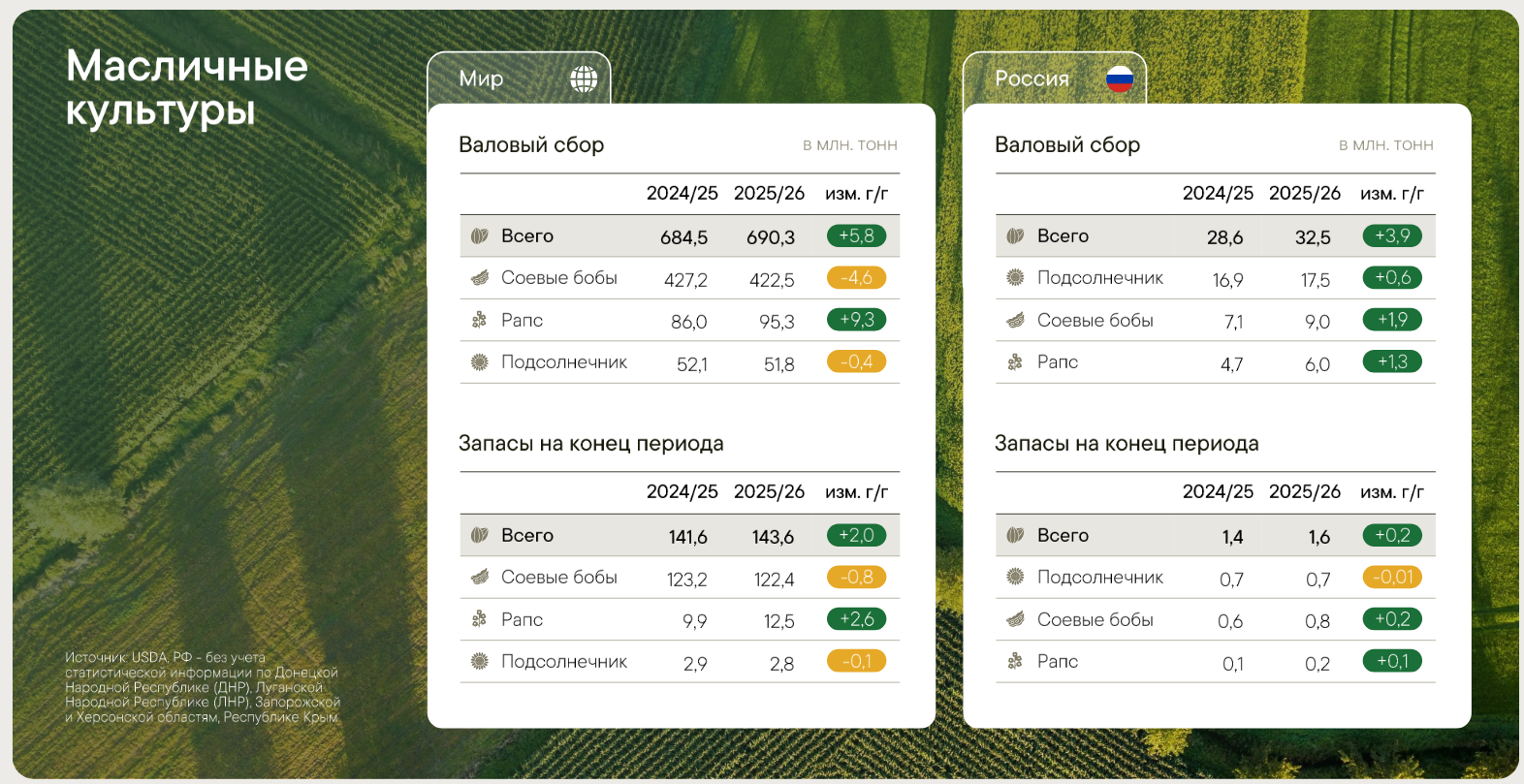Click the Всего icon in the Russia Валовый сбор table
This screenshot has height=784, width=1524.
pos(1015,235)
